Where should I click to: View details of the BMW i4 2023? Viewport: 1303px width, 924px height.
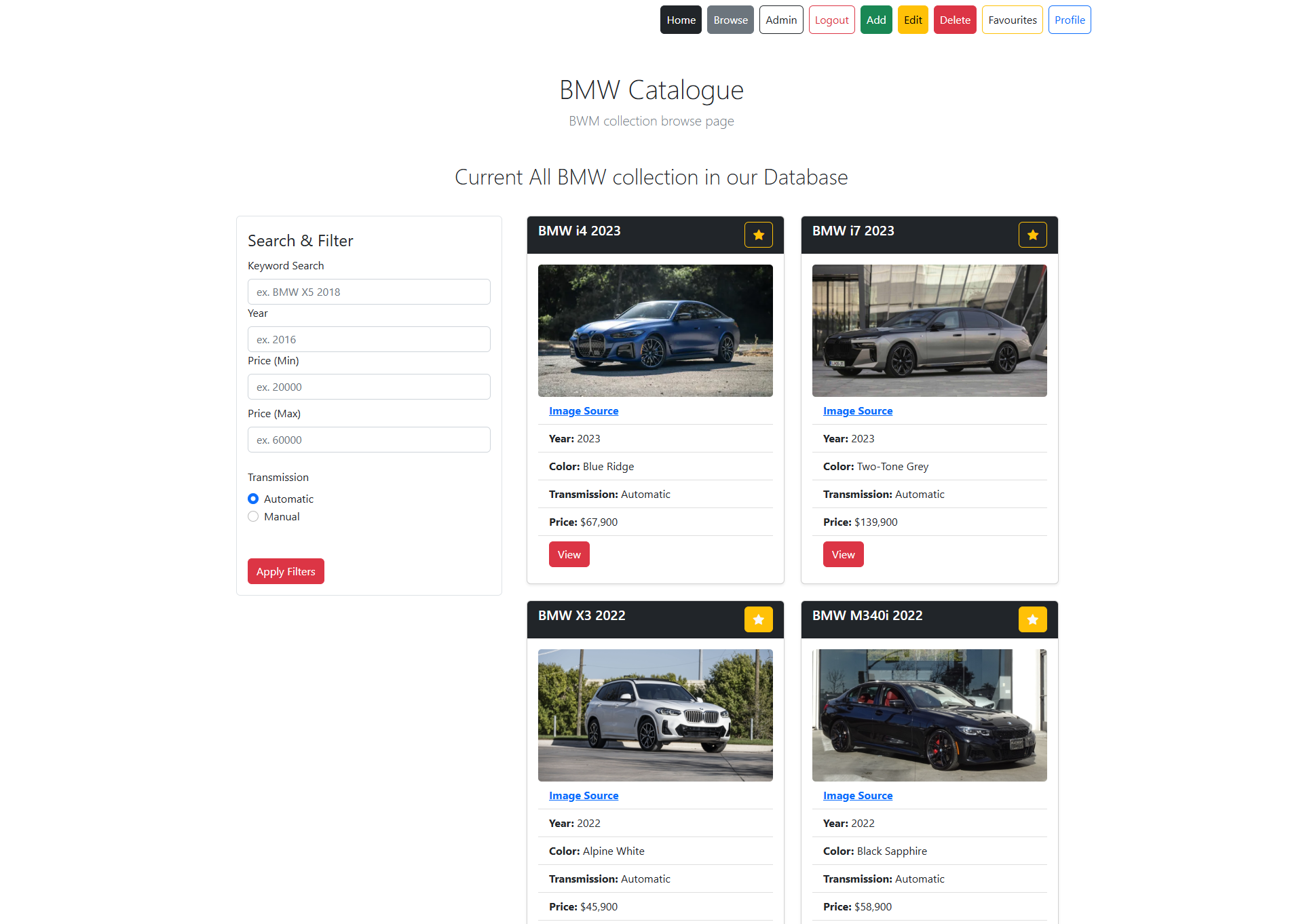point(569,554)
